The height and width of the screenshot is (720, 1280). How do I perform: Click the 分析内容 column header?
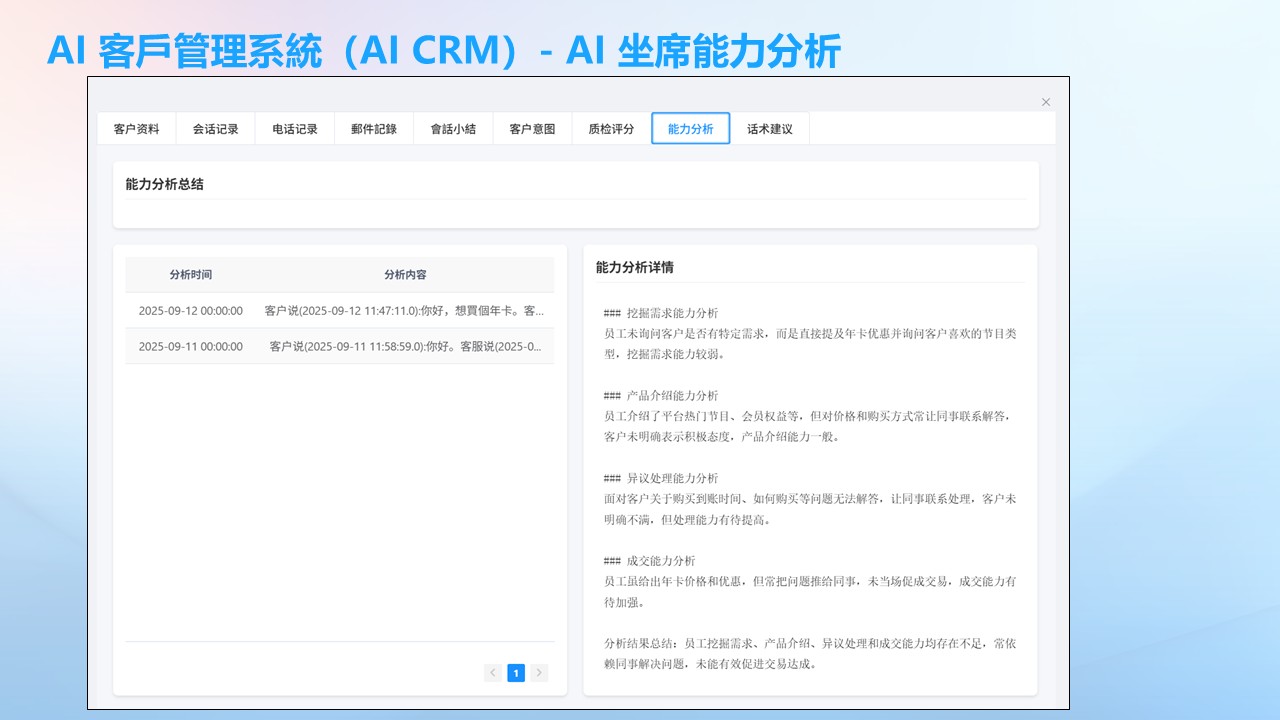coord(405,275)
